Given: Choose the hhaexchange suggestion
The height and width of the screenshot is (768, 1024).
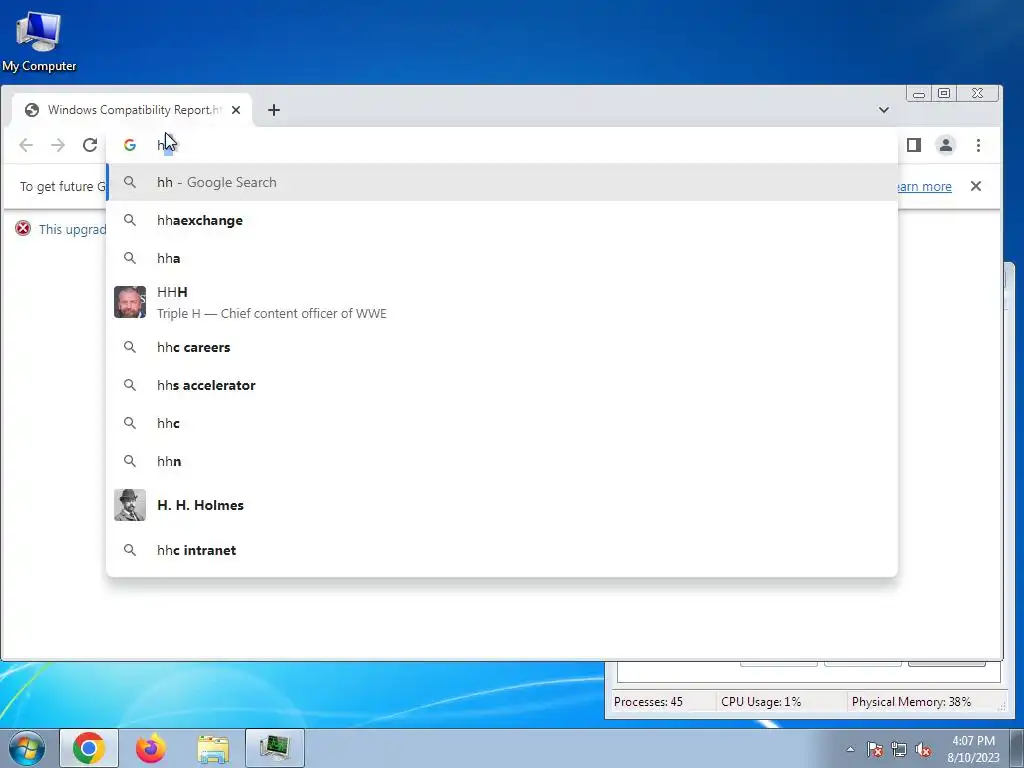Looking at the screenshot, I should point(502,220).
